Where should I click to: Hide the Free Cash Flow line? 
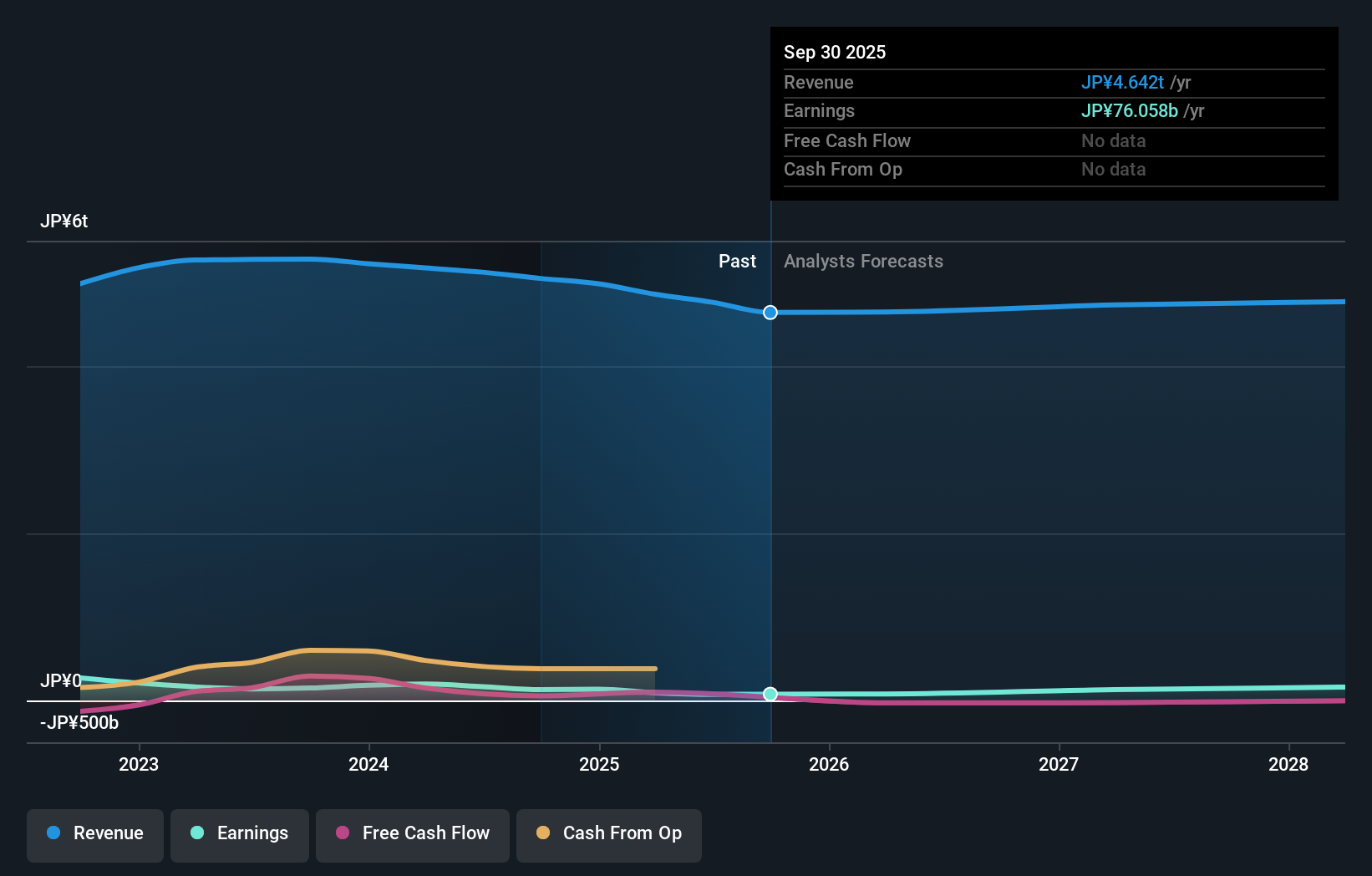click(x=412, y=833)
